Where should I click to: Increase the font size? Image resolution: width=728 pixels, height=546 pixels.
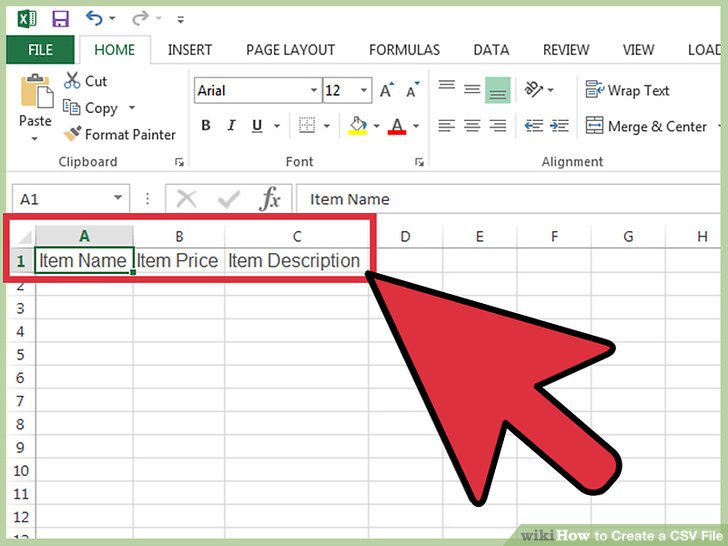click(x=386, y=90)
